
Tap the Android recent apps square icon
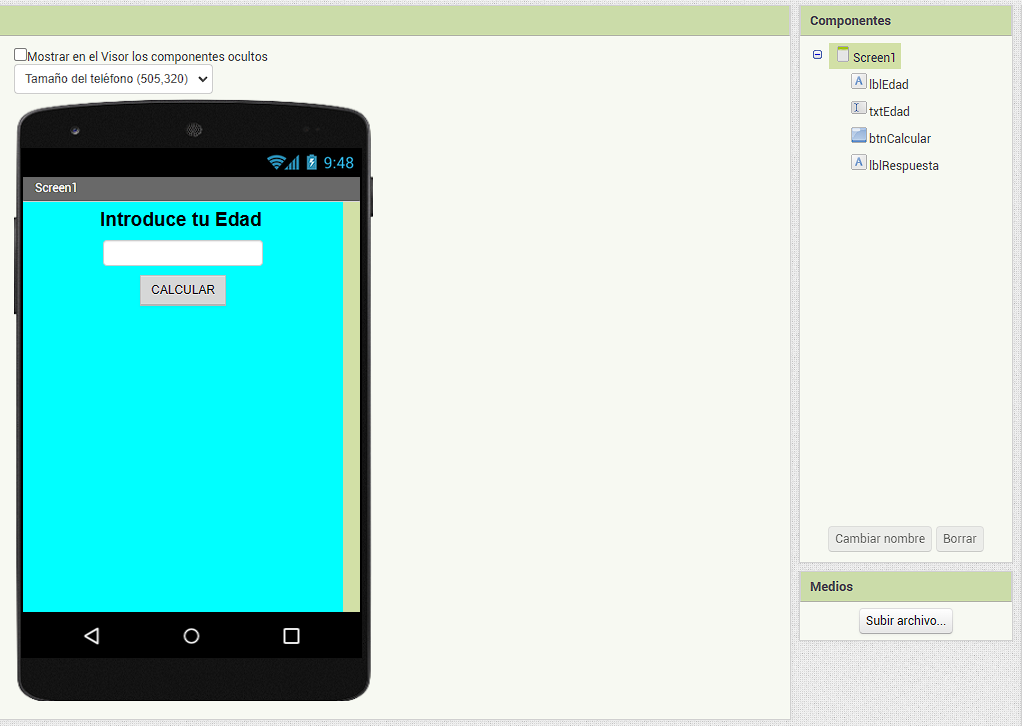[x=291, y=636]
